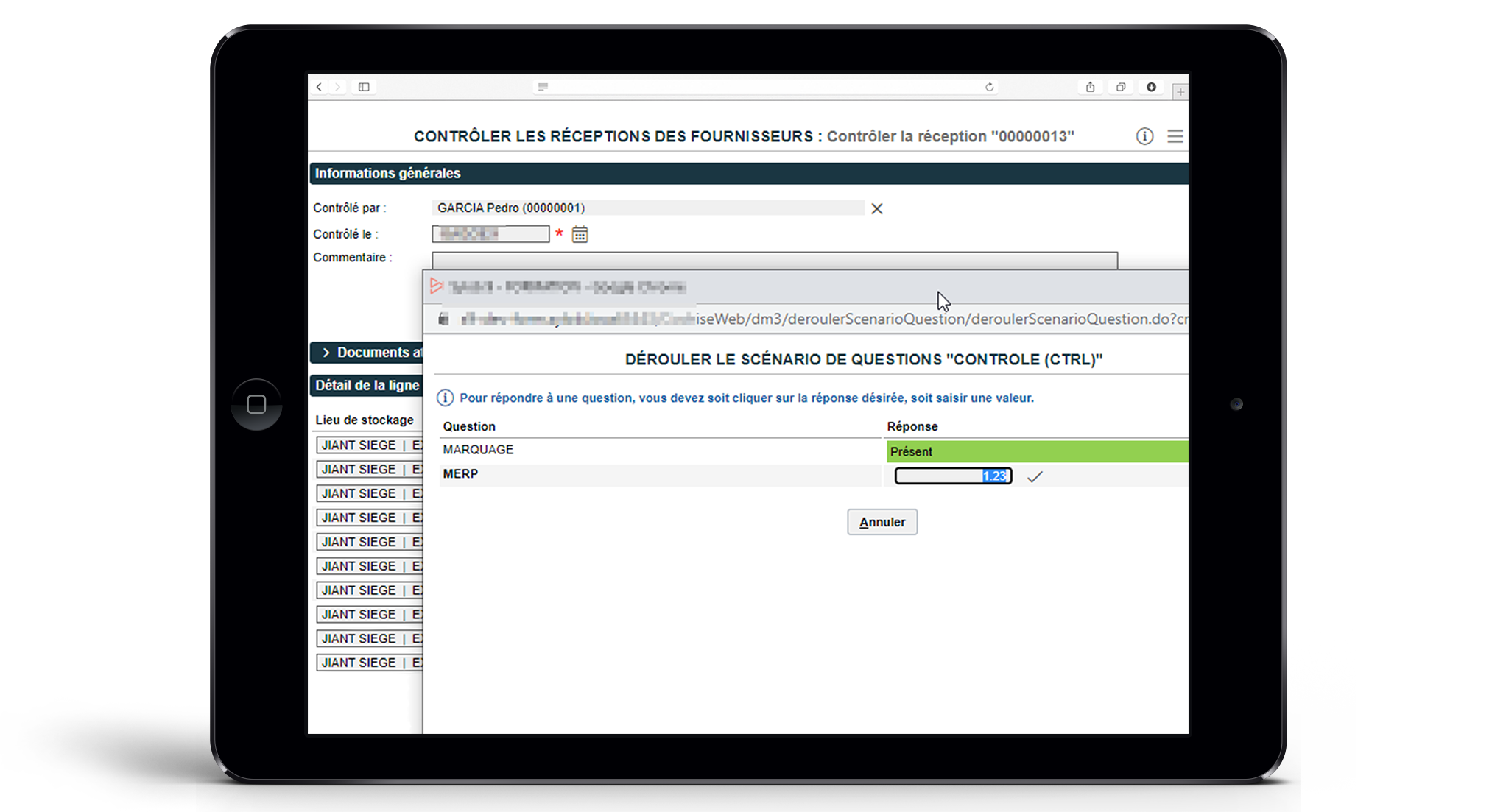Click the Contrôler la réception "00000013" title text
The width and height of the screenshot is (1492, 812).
[x=950, y=136]
